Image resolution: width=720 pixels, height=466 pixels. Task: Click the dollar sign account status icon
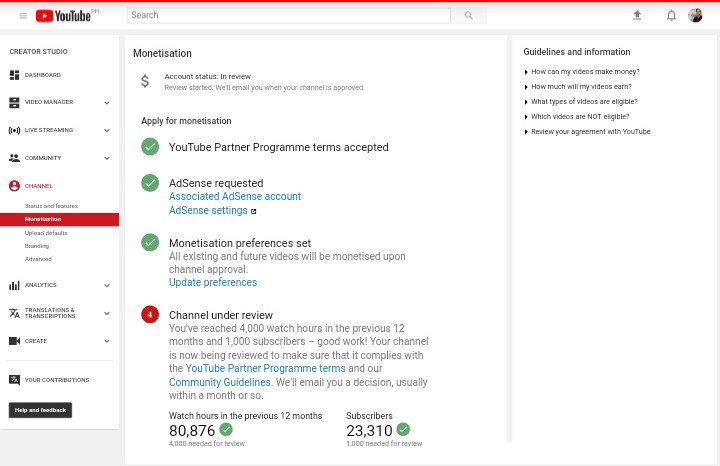click(x=145, y=81)
